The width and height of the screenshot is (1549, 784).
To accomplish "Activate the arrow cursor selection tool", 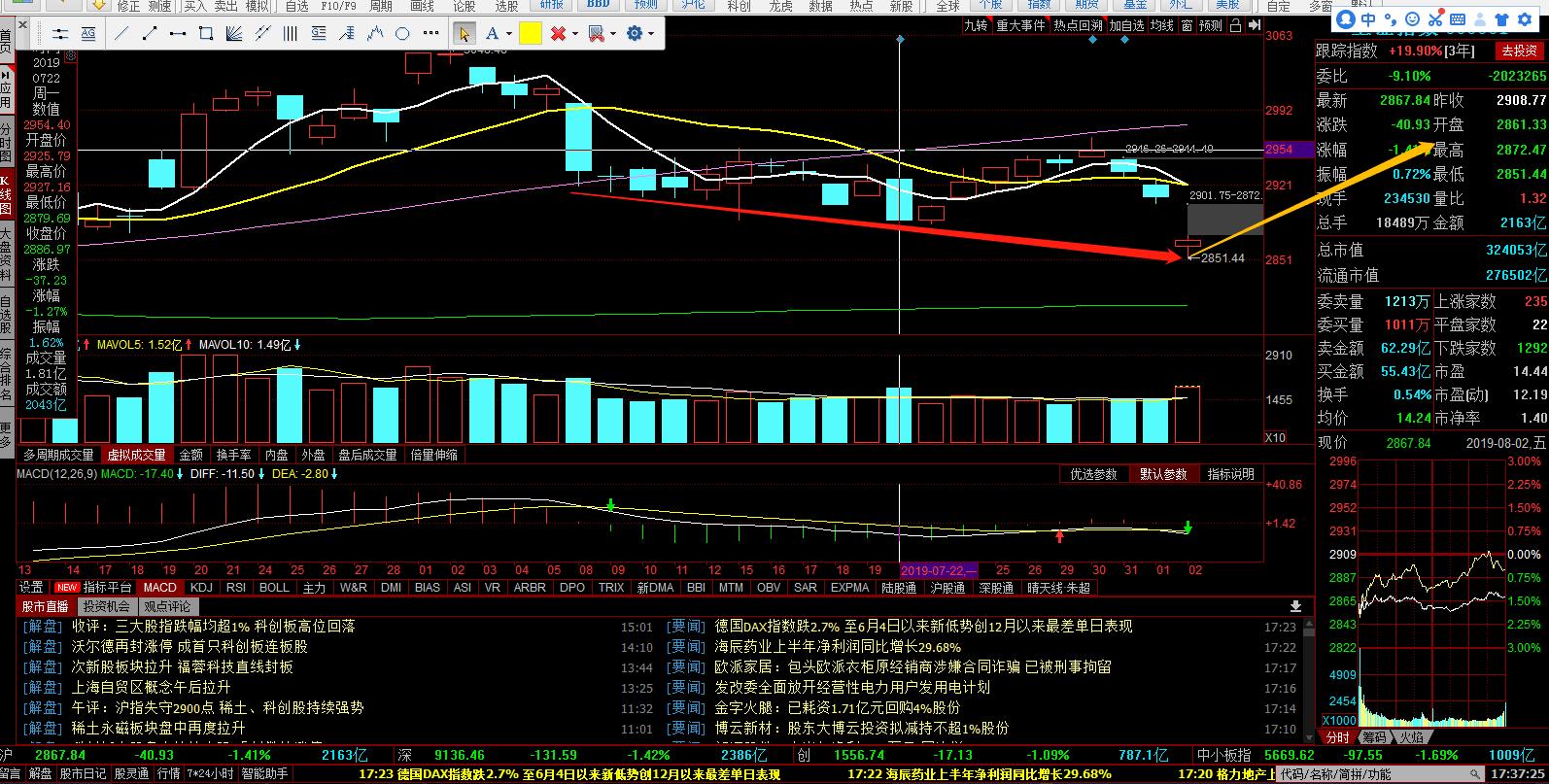I will tap(465, 33).
